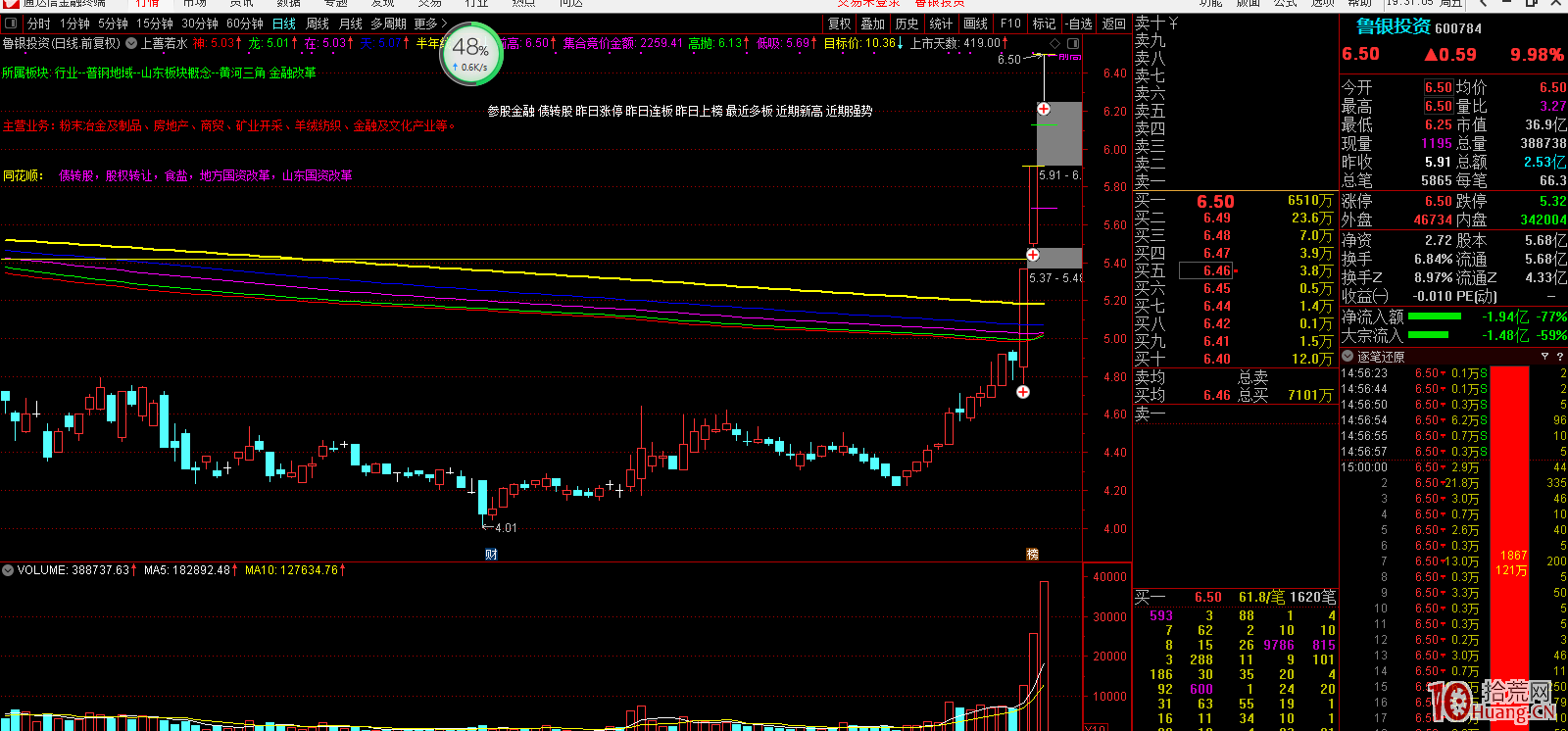Click the 买一 bid row at 6.50
This screenshot has width=1568, height=731.
pos(1236,201)
